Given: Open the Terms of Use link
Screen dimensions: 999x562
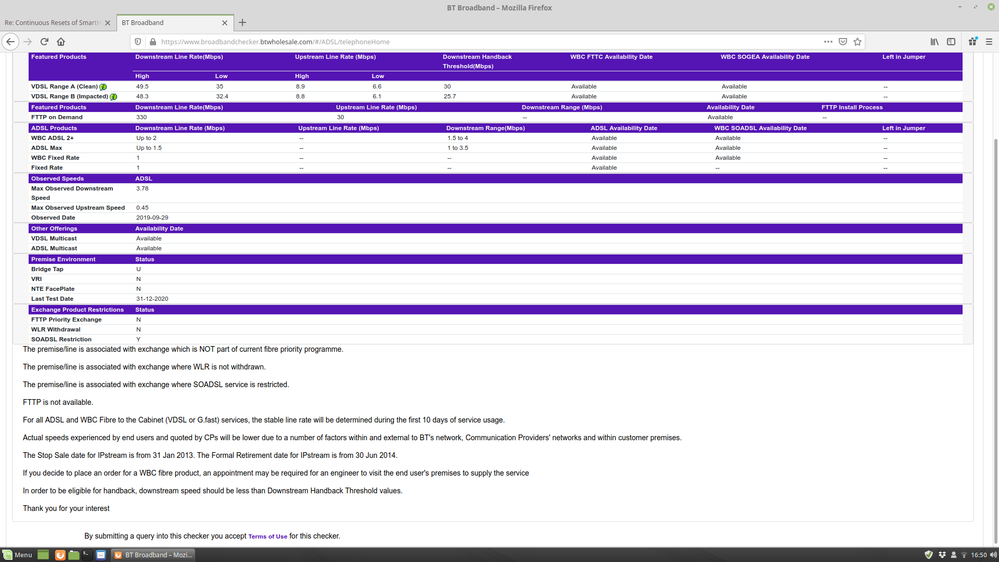Looking at the screenshot, I should tap(267, 537).
